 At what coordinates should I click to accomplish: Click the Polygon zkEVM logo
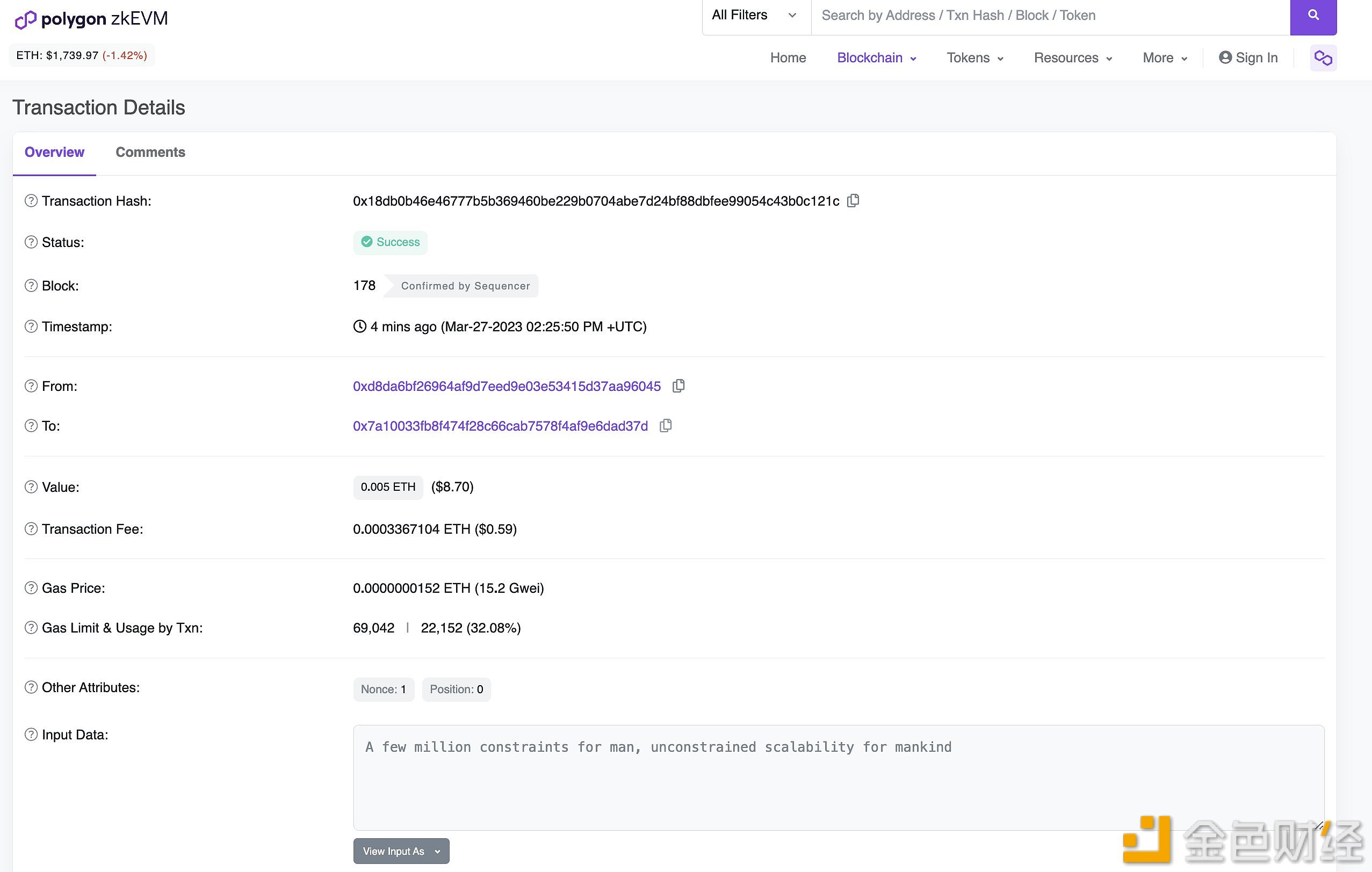click(x=91, y=19)
